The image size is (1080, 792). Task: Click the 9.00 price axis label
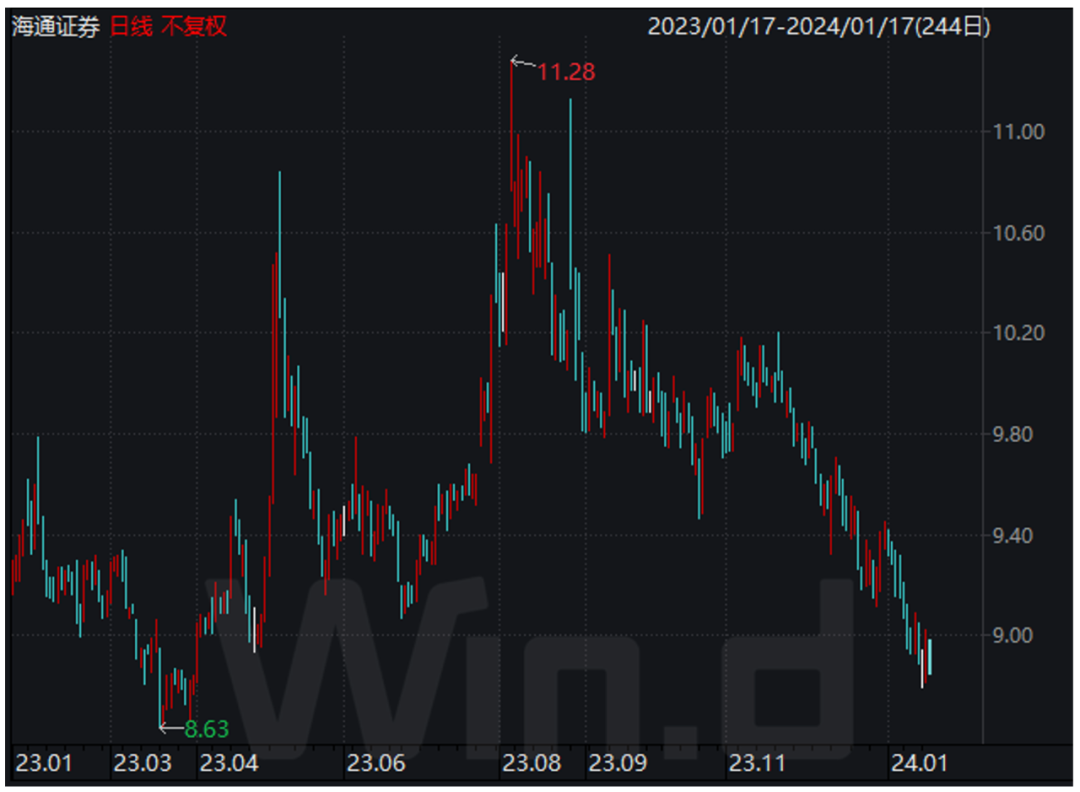(1012, 636)
